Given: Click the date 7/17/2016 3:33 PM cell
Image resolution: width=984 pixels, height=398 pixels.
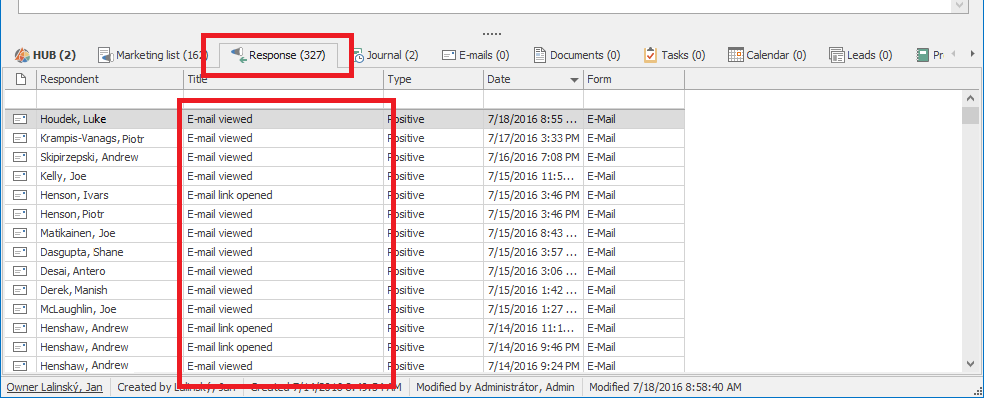Looking at the screenshot, I should pos(533,138).
